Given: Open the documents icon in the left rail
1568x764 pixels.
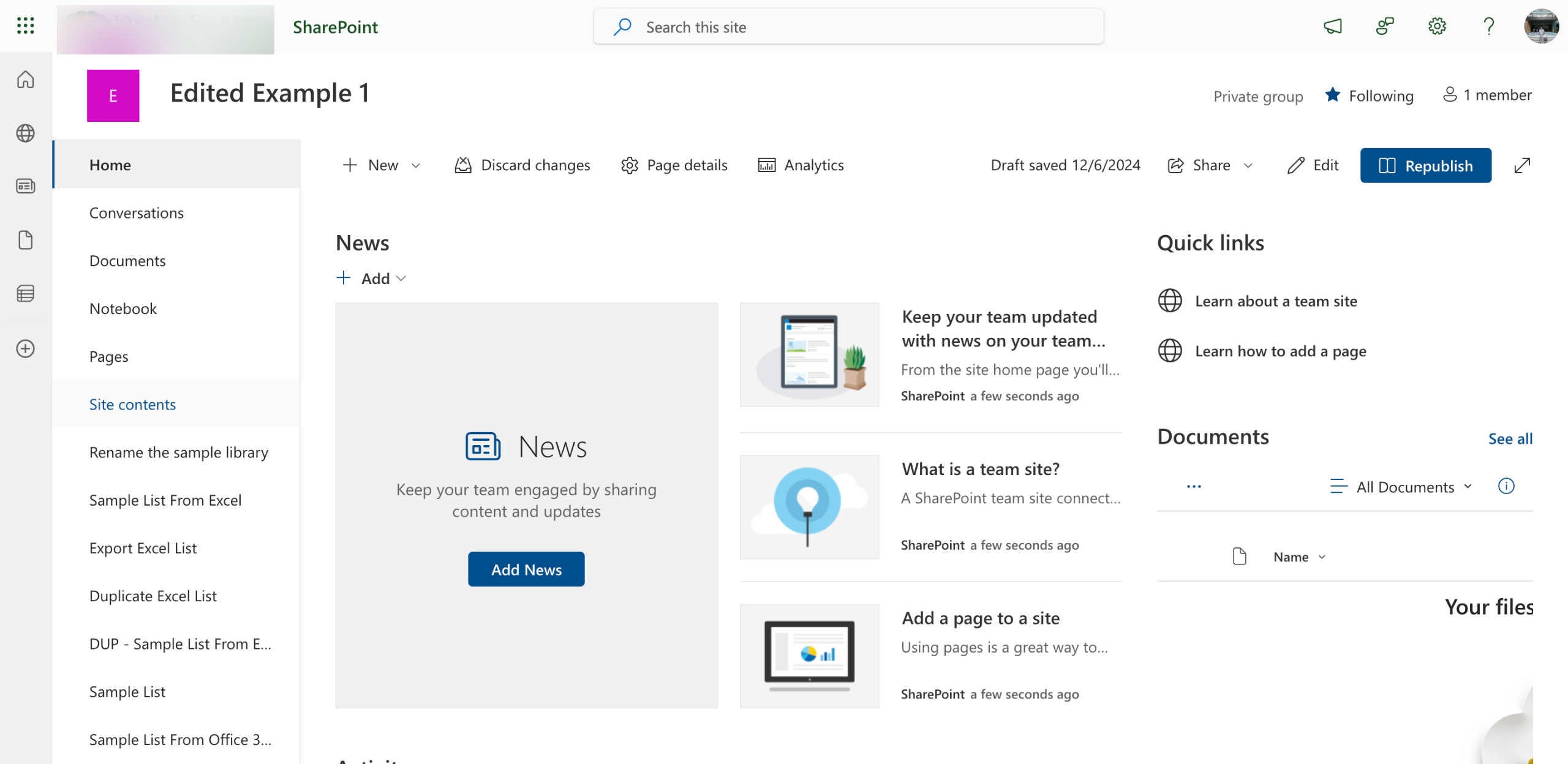Looking at the screenshot, I should tap(25, 239).
